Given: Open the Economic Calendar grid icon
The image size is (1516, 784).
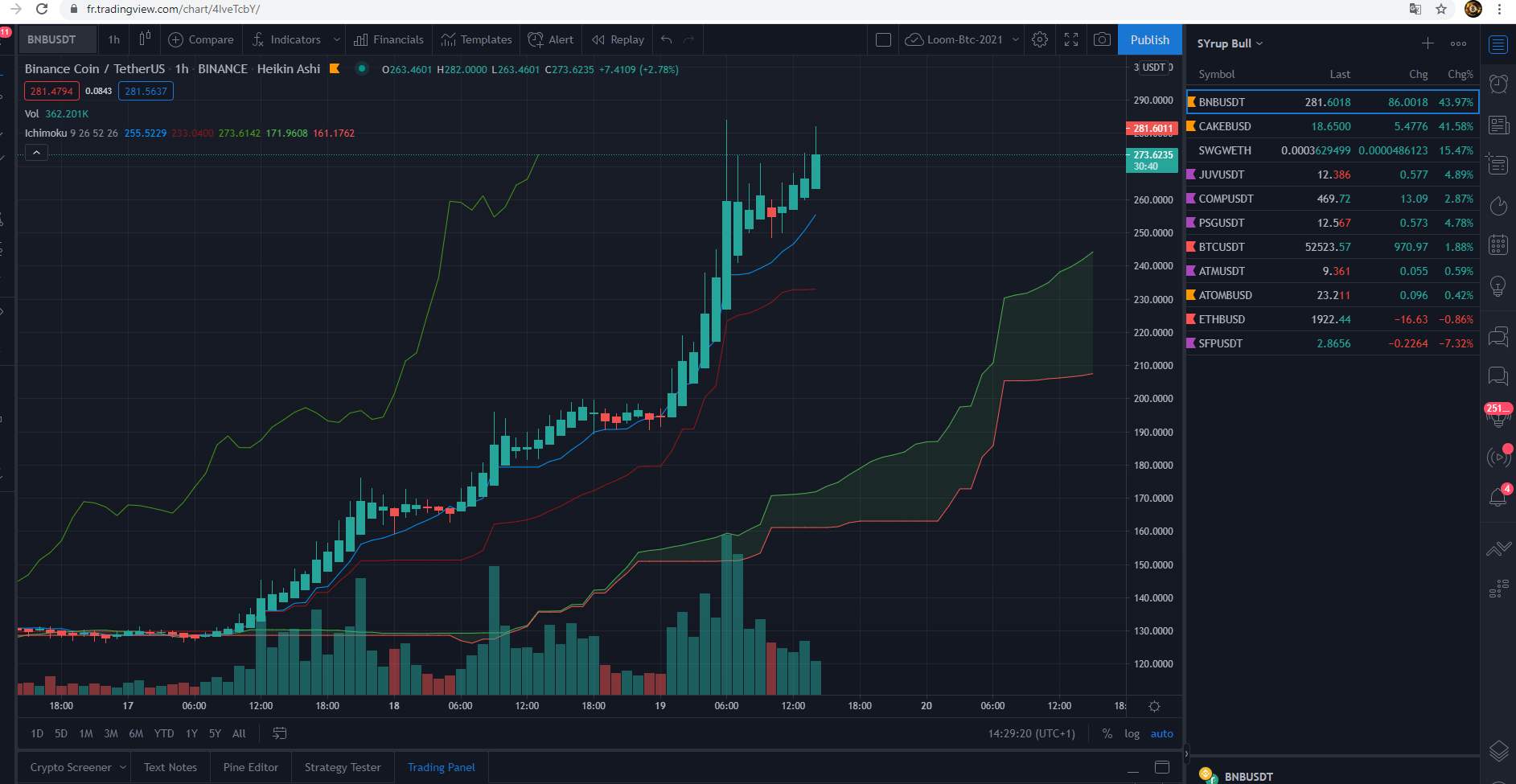Looking at the screenshot, I should coord(1498,245).
